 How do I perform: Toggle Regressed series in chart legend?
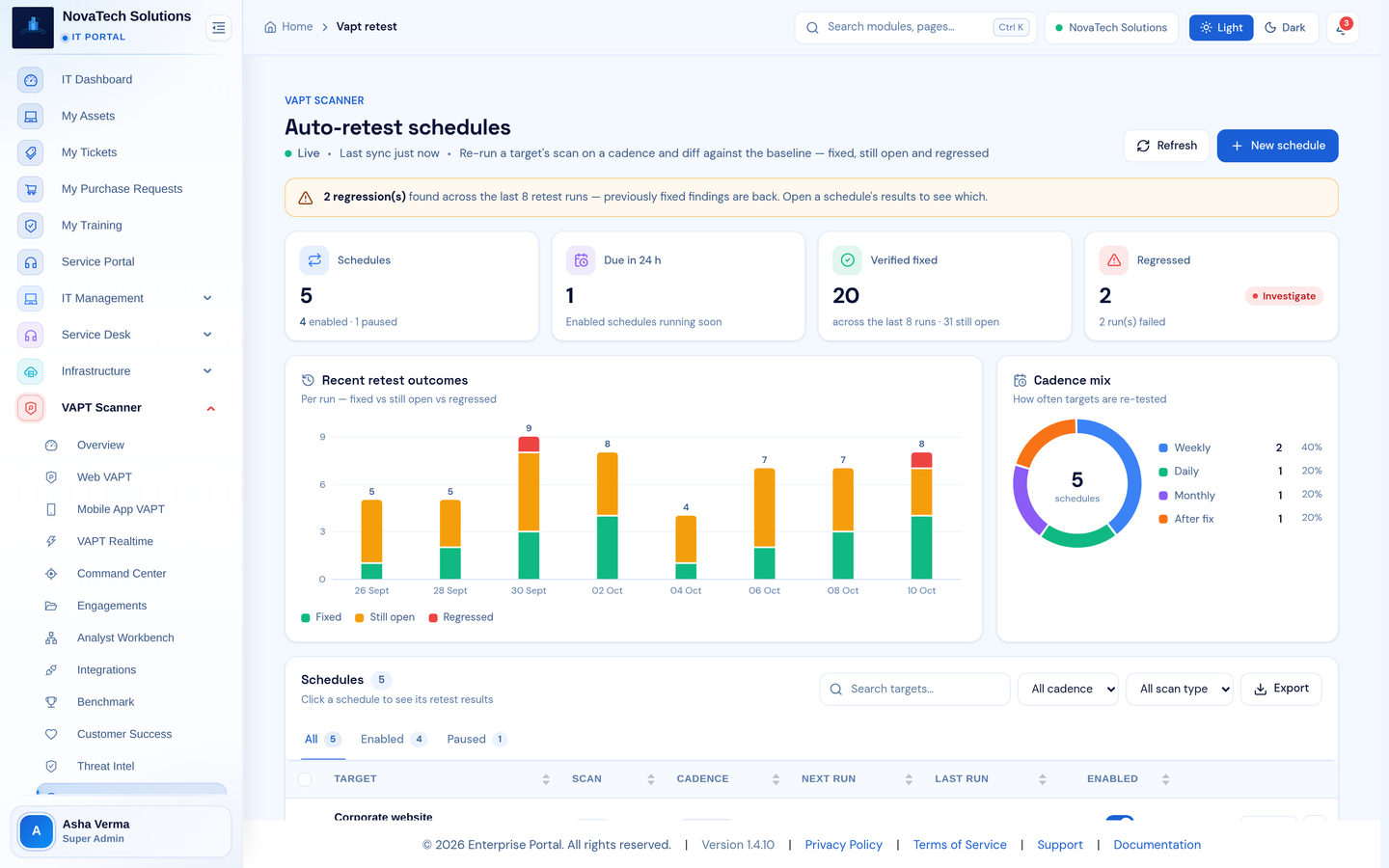point(461,617)
